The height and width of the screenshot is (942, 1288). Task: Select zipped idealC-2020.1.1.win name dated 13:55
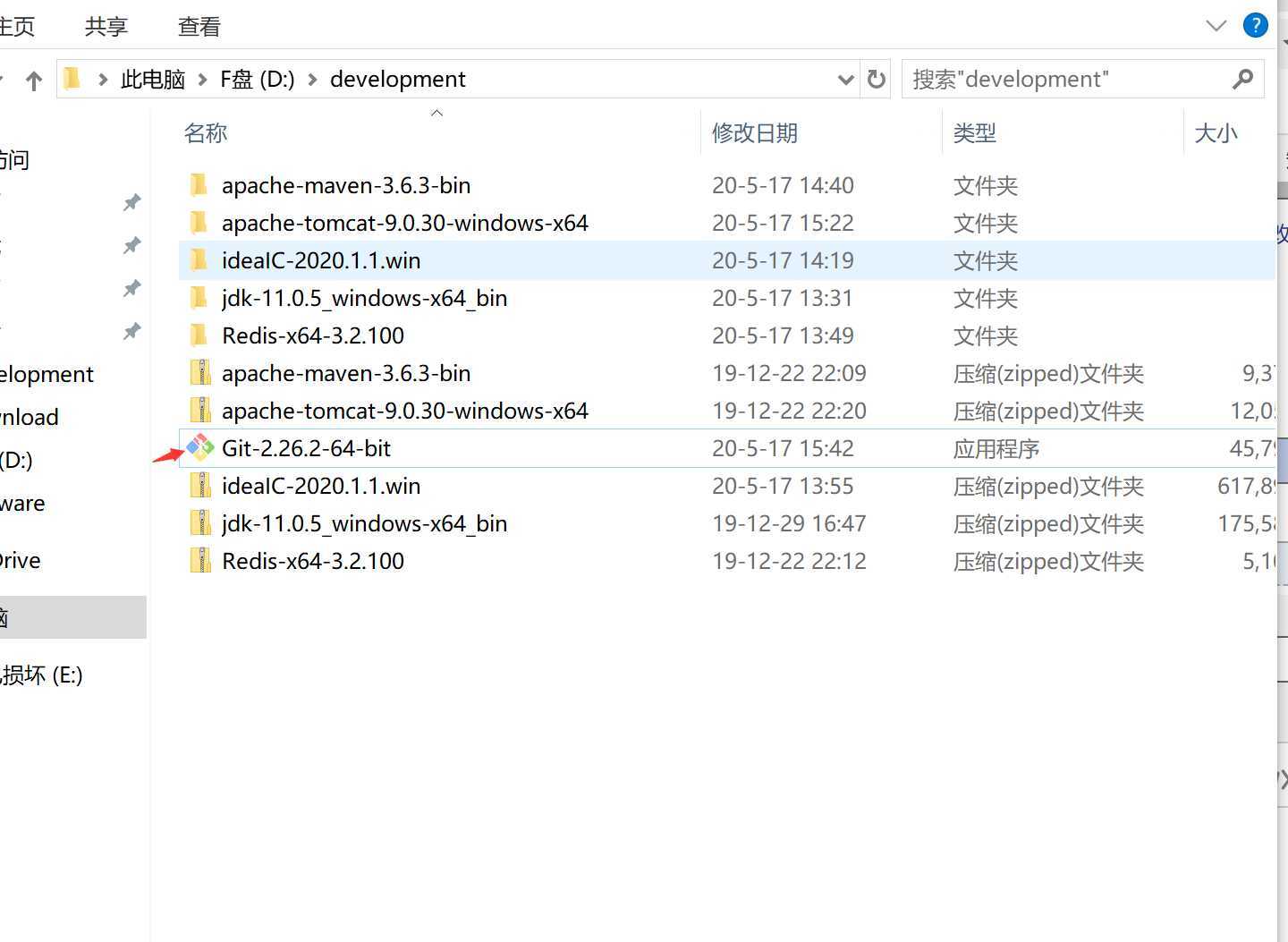pos(321,486)
